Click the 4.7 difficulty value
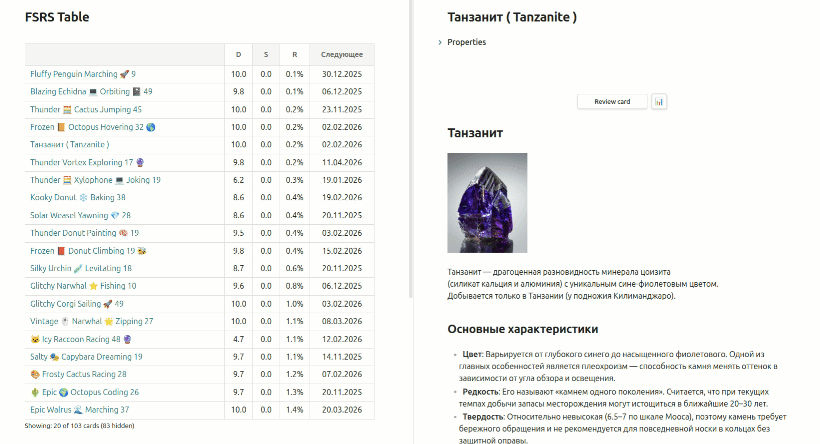This screenshot has width=820, height=444. click(238, 339)
